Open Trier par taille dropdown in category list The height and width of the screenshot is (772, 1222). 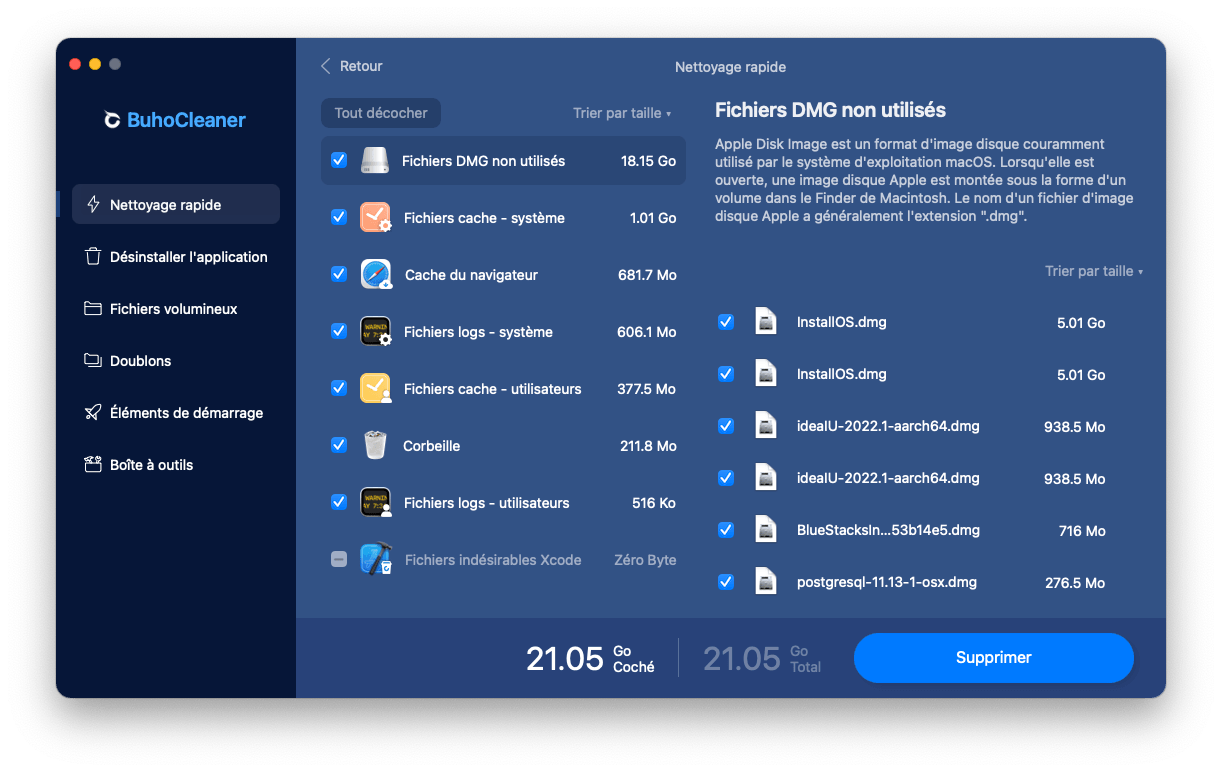coord(622,113)
